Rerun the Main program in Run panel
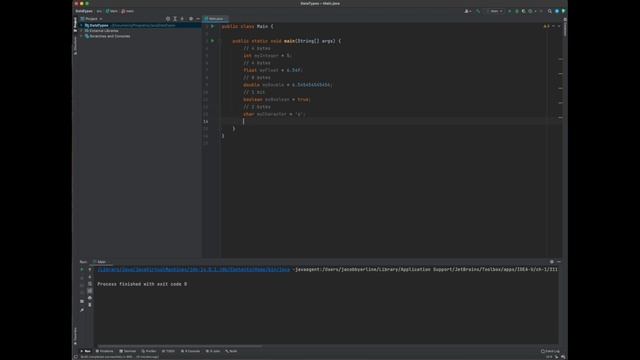This screenshot has width=640, height=360. click(x=82, y=269)
